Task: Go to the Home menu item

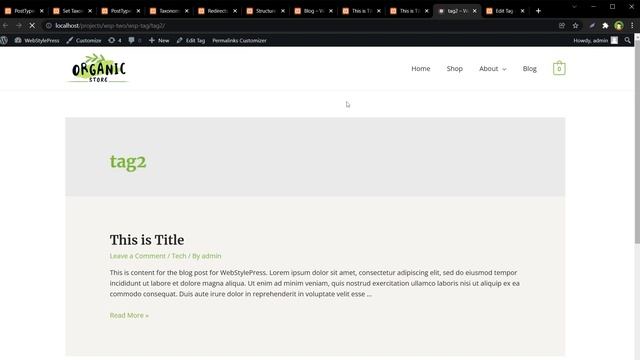Action: [x=420, y=69]
